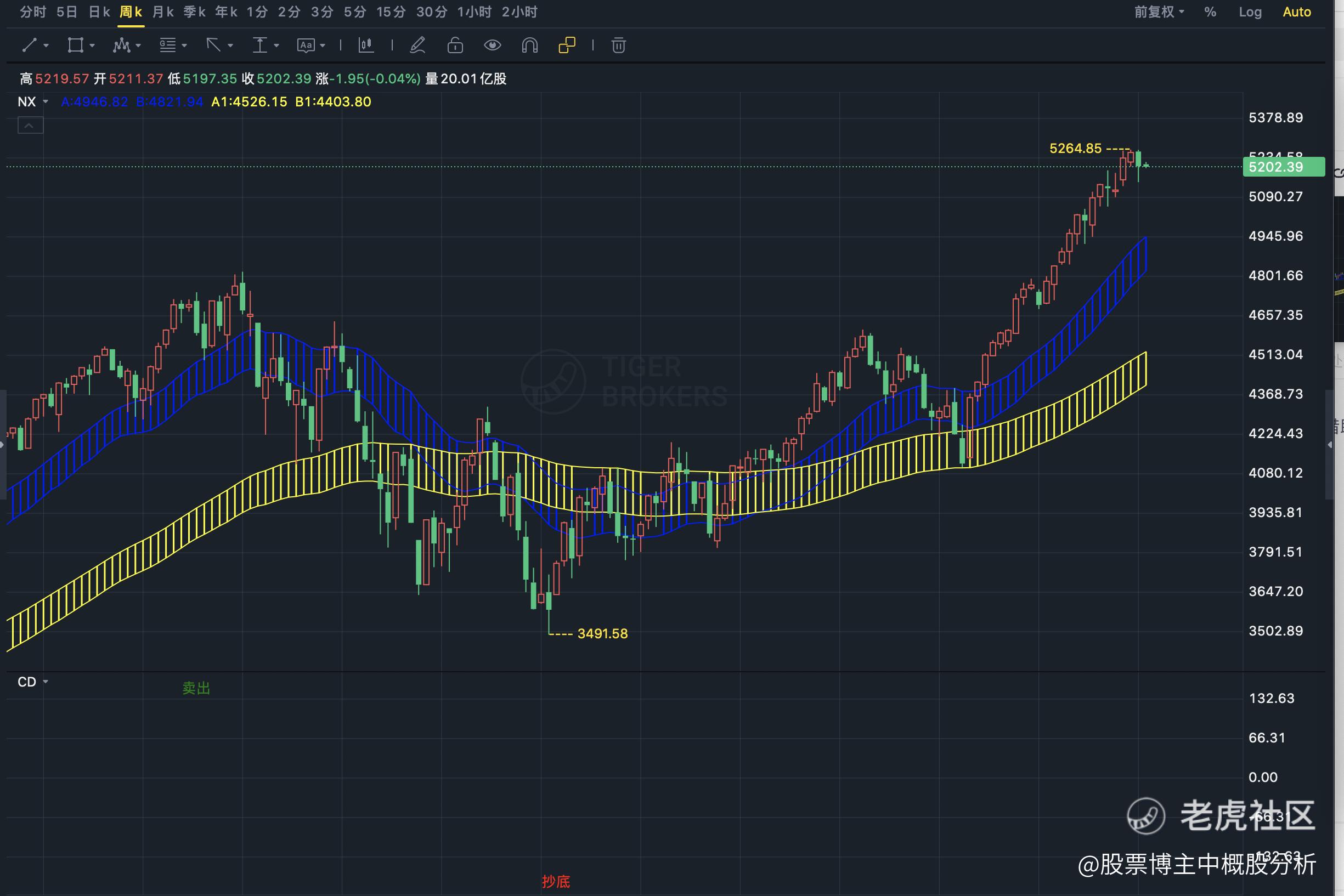Select the wave pattern drawing tool
This screenshot has height=896, width=1344.
[121, 45]
